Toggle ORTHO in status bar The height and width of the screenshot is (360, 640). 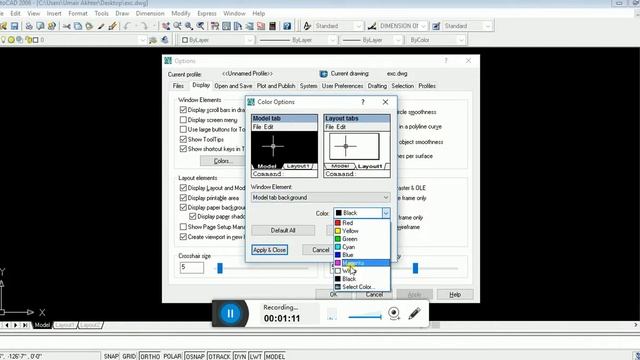[x=150, y=356]
